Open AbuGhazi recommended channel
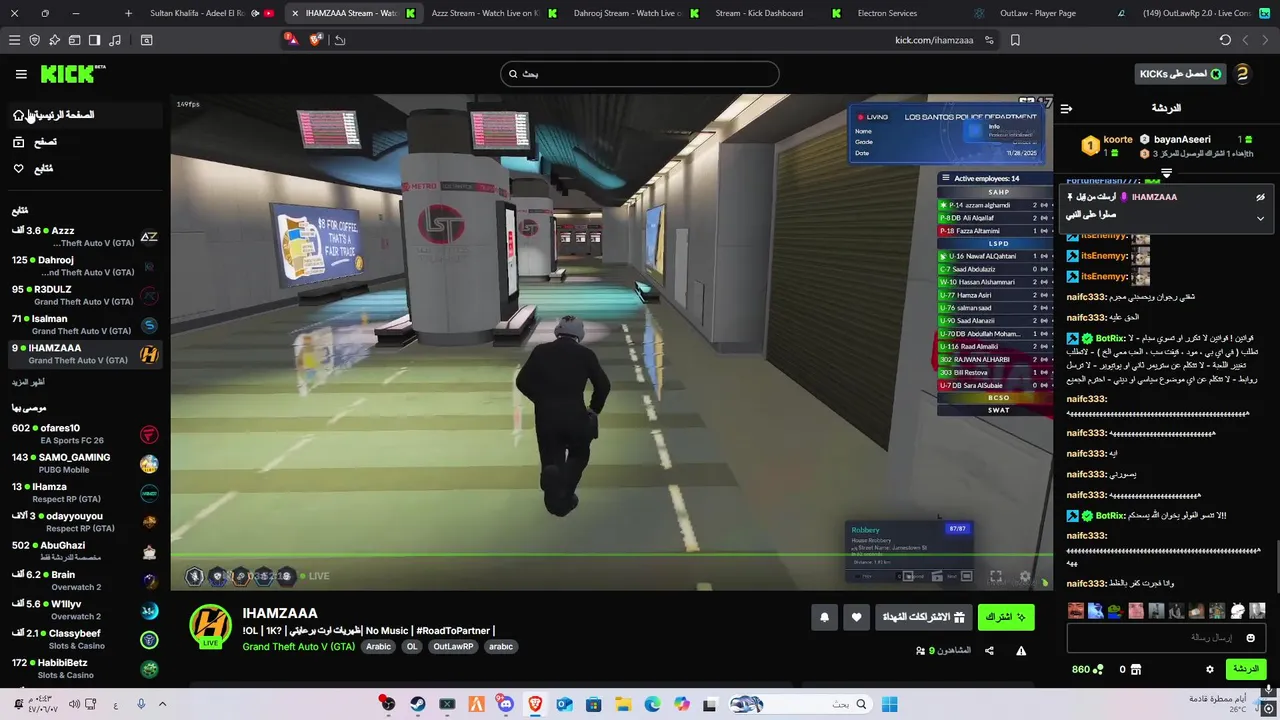The width and height of the screenshot is (1280, 720). (x=84, y=551)
